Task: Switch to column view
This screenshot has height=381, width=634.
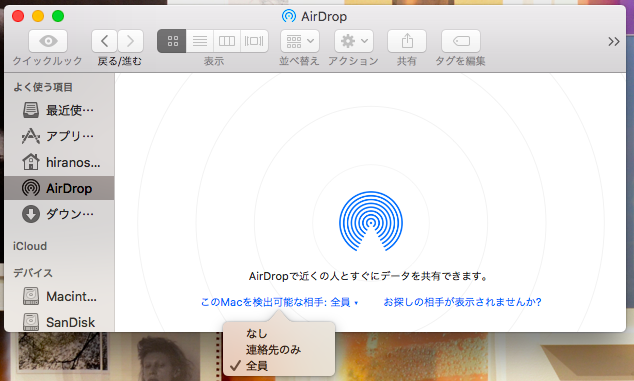Action: tap(227, 41)
